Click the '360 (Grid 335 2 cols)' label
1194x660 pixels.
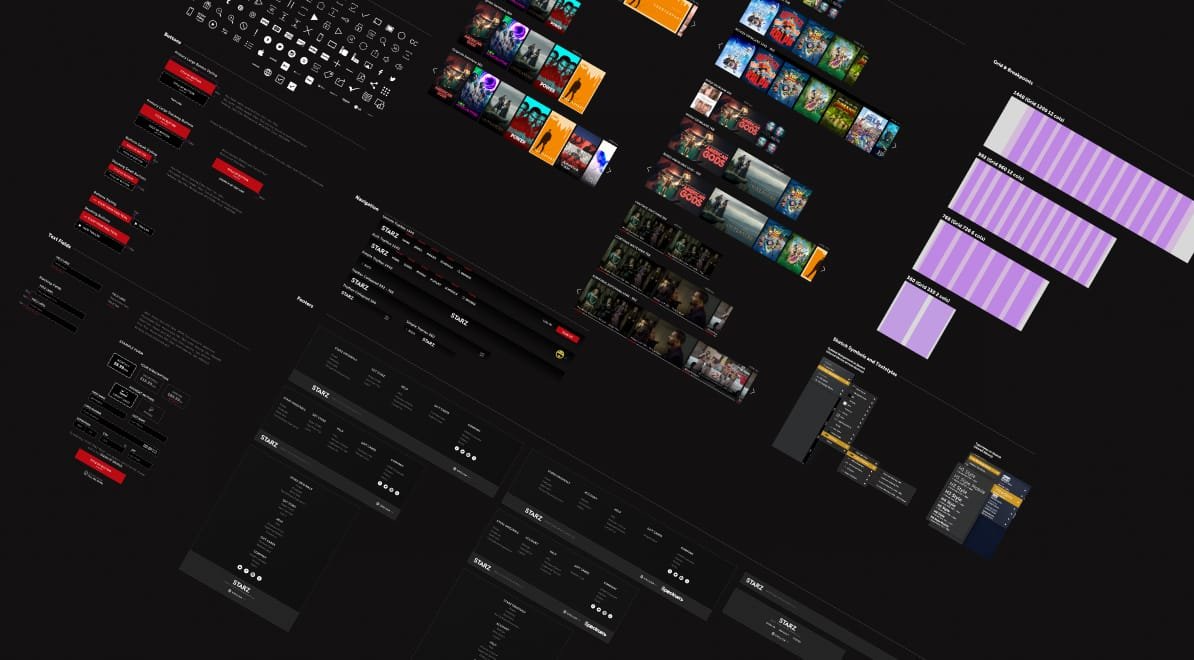pos(928,289)
